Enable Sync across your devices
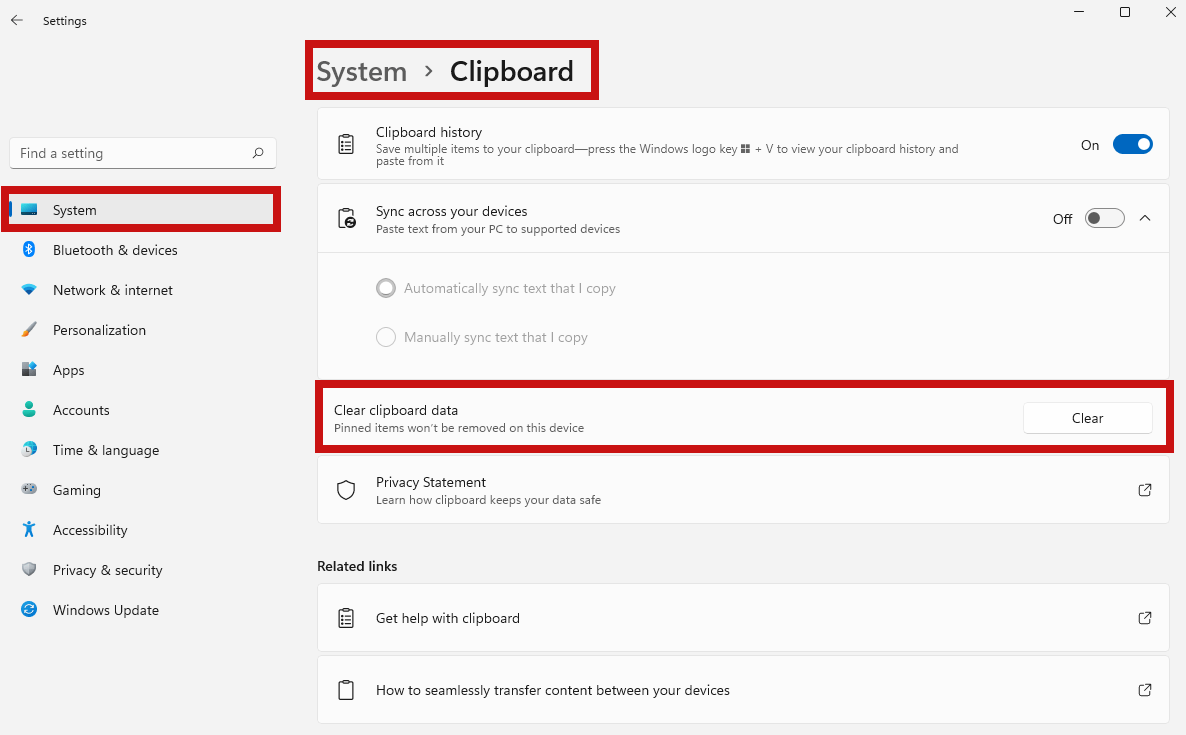1186x735 pixels. (x=1104, y=218)
